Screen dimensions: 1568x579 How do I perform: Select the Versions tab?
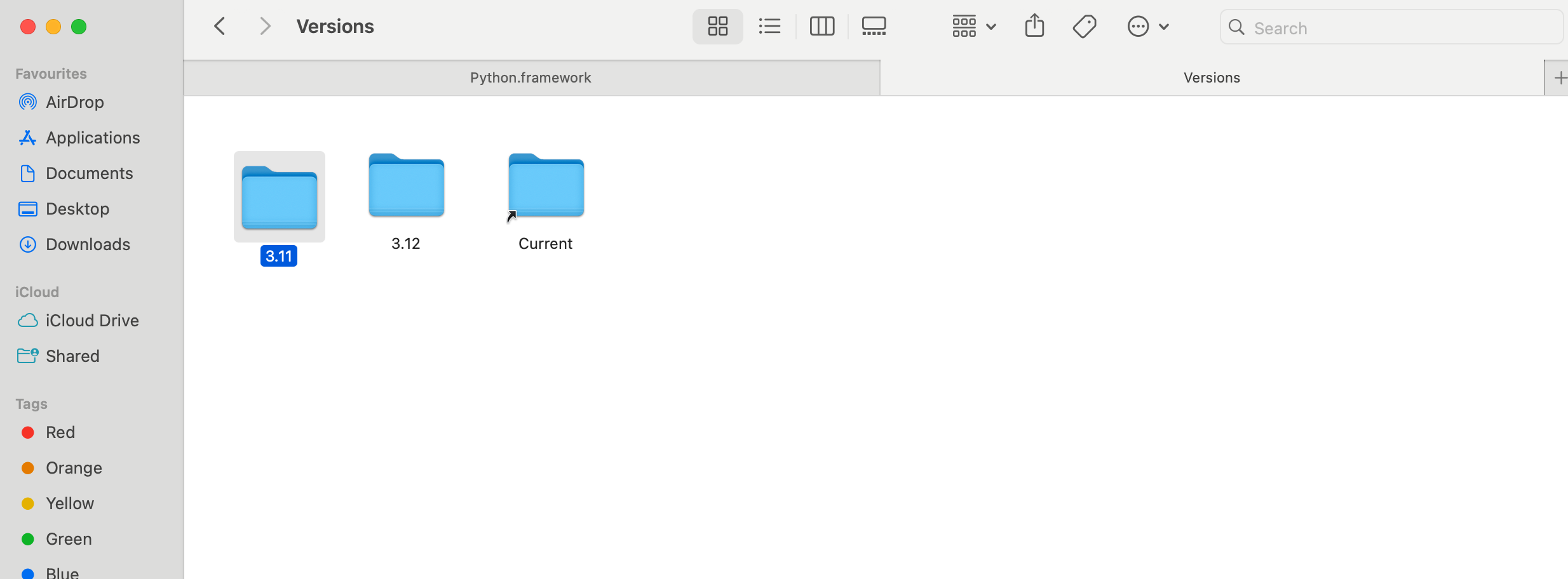[1211, 77]
